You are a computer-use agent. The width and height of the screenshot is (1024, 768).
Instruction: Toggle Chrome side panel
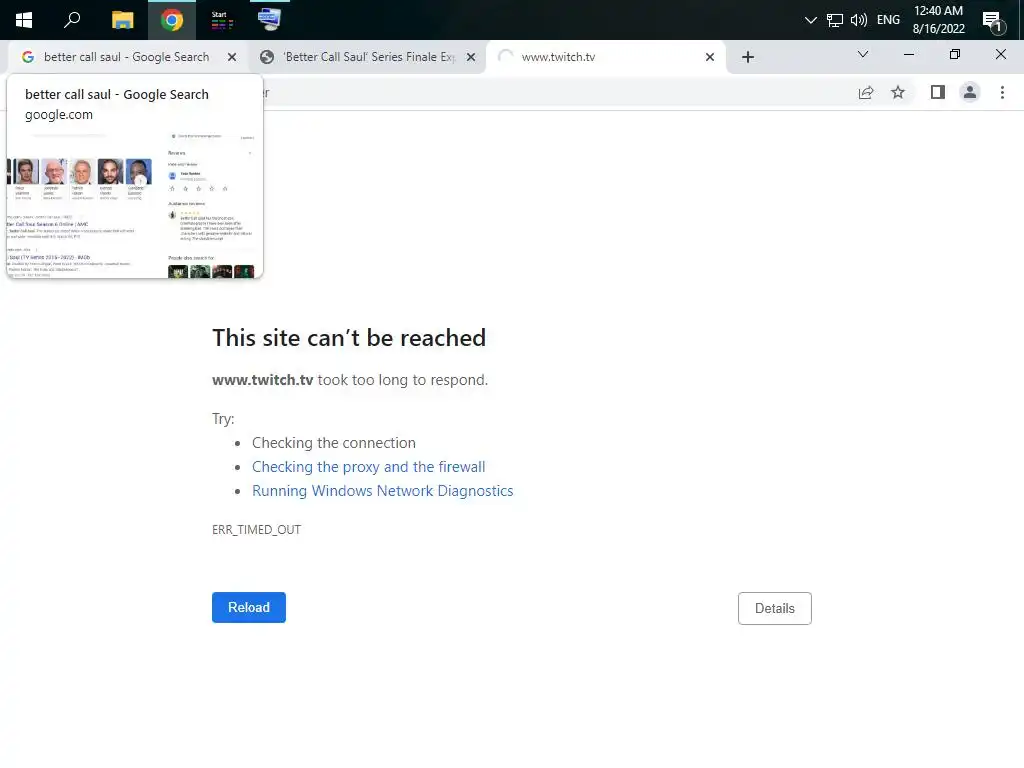point(938,93)
